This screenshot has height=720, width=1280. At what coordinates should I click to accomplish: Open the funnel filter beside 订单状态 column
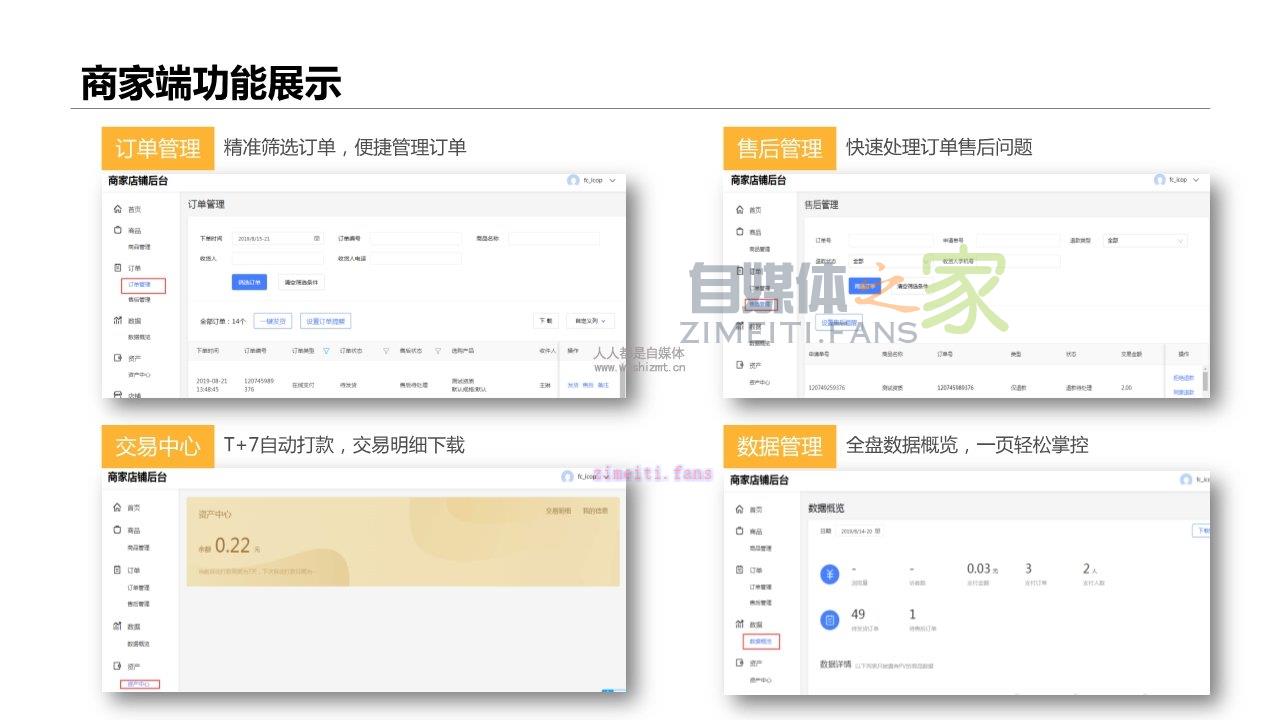386,351
